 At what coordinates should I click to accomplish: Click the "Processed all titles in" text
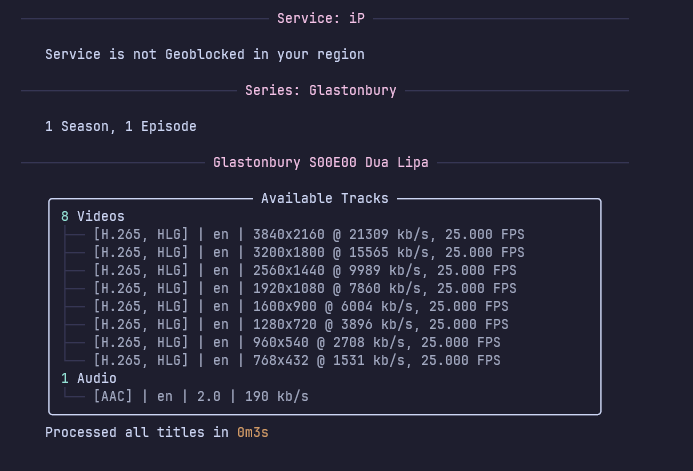[x=137, y=433]
